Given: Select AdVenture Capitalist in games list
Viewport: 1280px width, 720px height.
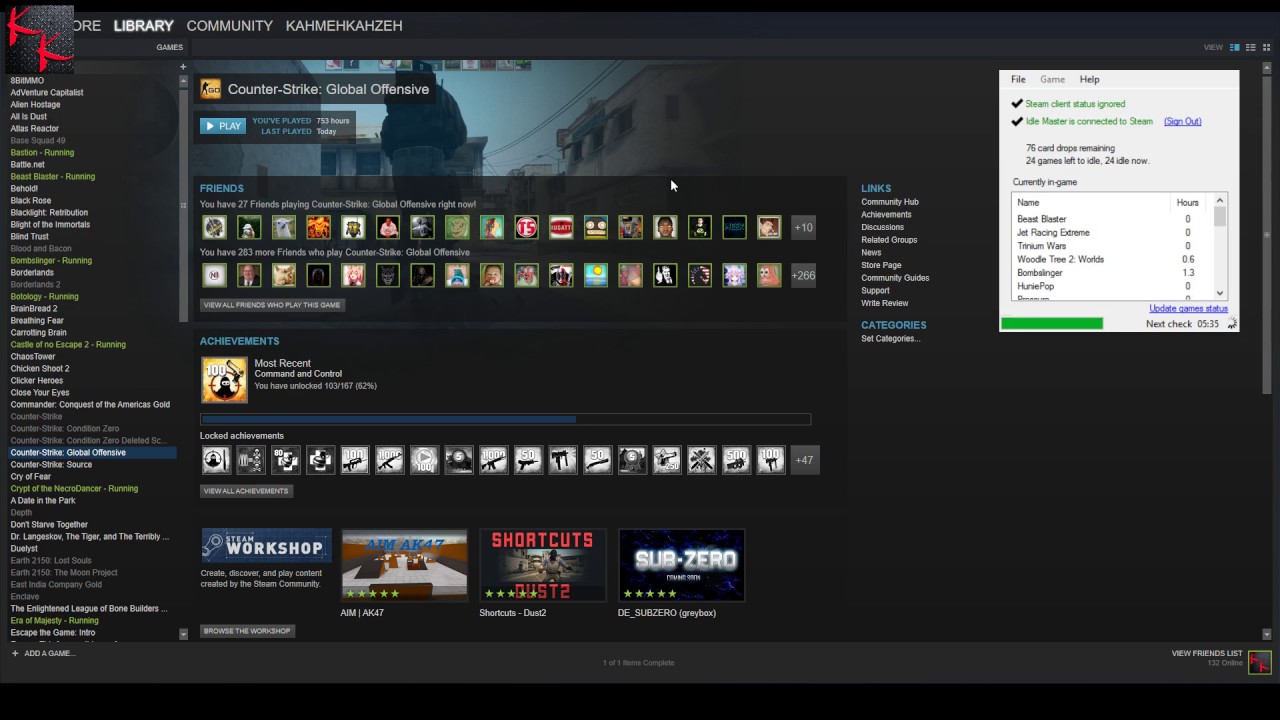Looking at the screenshot, I should (x=47, y=93).
